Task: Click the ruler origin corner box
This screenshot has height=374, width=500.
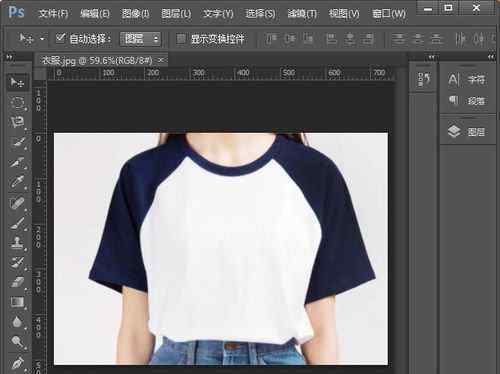Action: pos(40,73)
